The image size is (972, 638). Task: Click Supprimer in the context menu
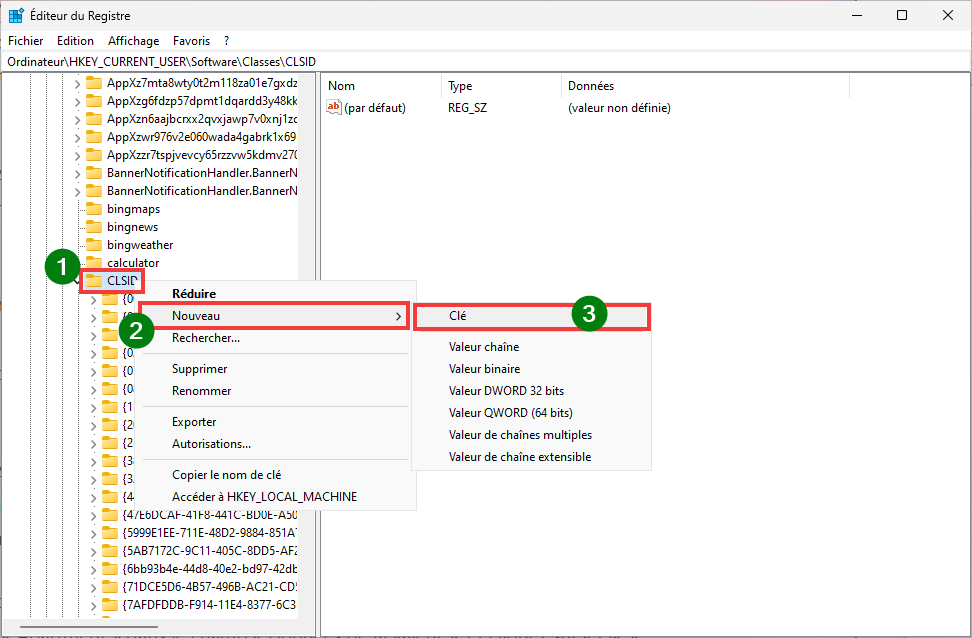pos(200,369)
